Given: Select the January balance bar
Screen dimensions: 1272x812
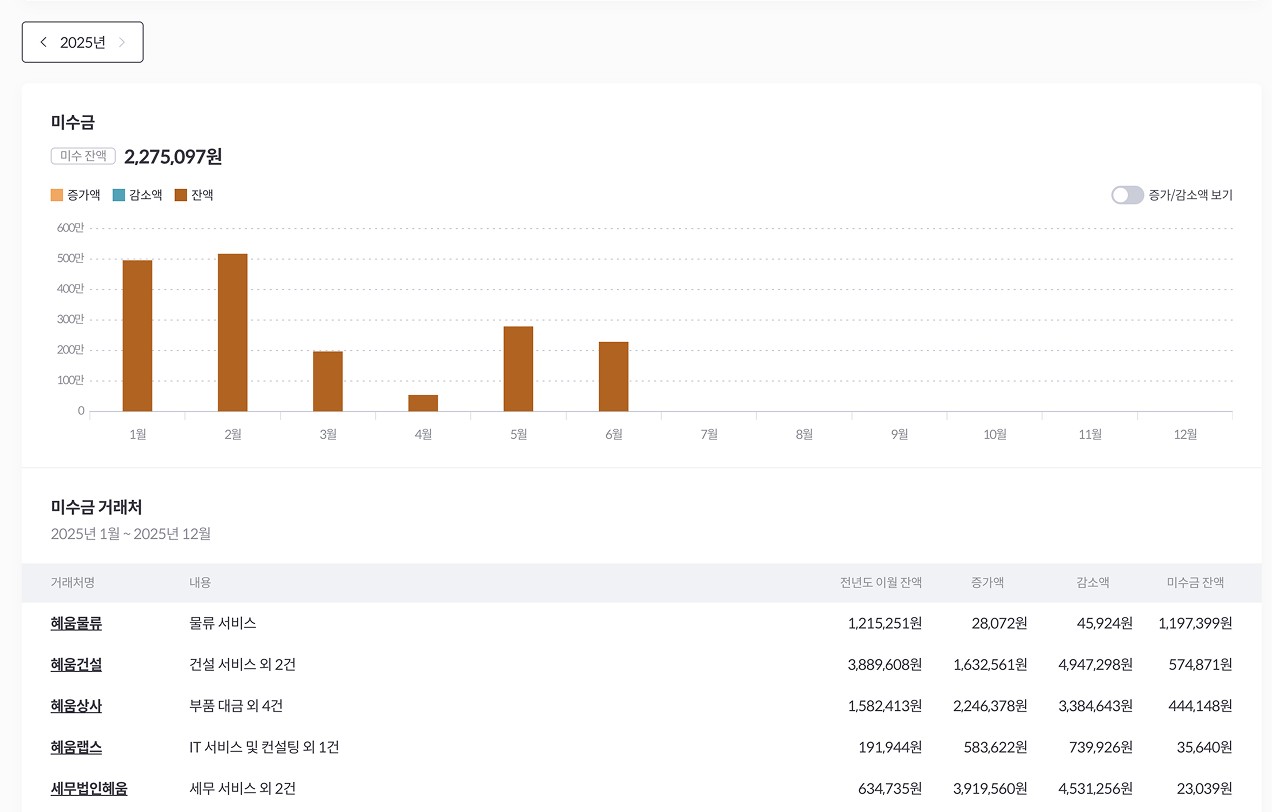Looking at the screenshot, I should click(137, 336).
